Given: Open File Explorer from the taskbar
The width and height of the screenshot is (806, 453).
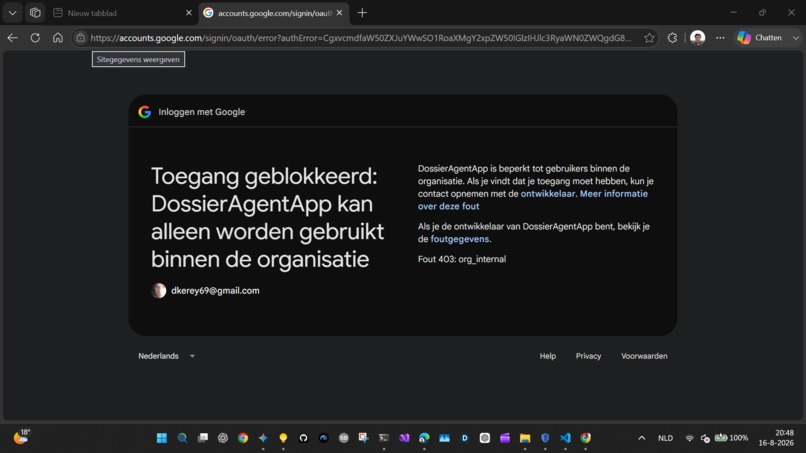Looking at the screenshot, I should (x=525, y=438).
